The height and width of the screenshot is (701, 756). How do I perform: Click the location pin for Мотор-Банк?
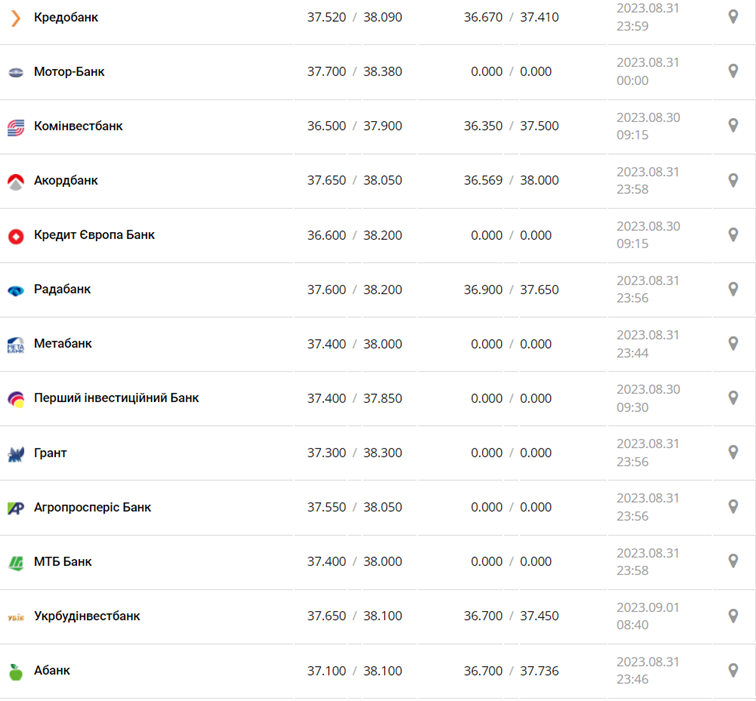[x=732, y=72]
